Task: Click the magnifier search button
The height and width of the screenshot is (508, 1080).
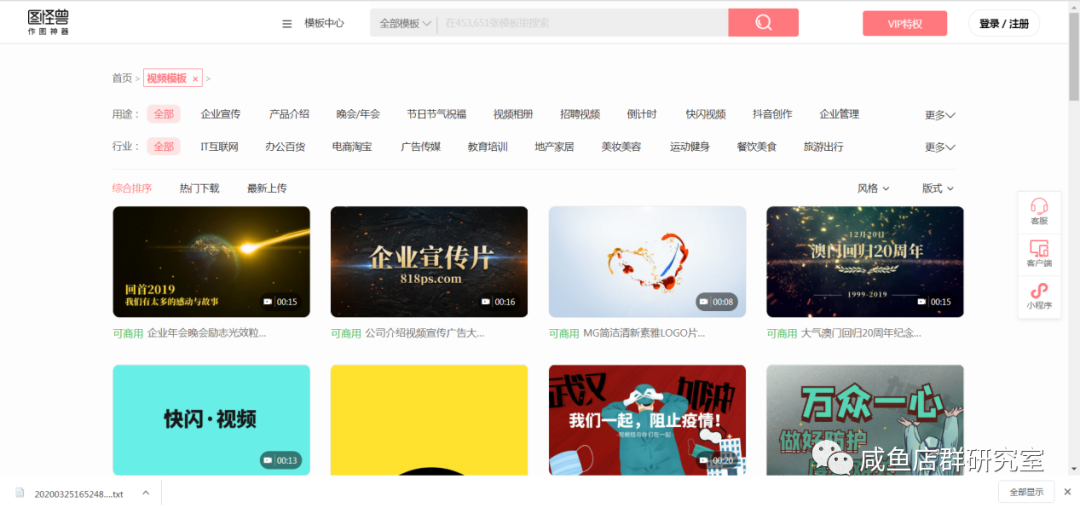Action: [x=763, y=23]
